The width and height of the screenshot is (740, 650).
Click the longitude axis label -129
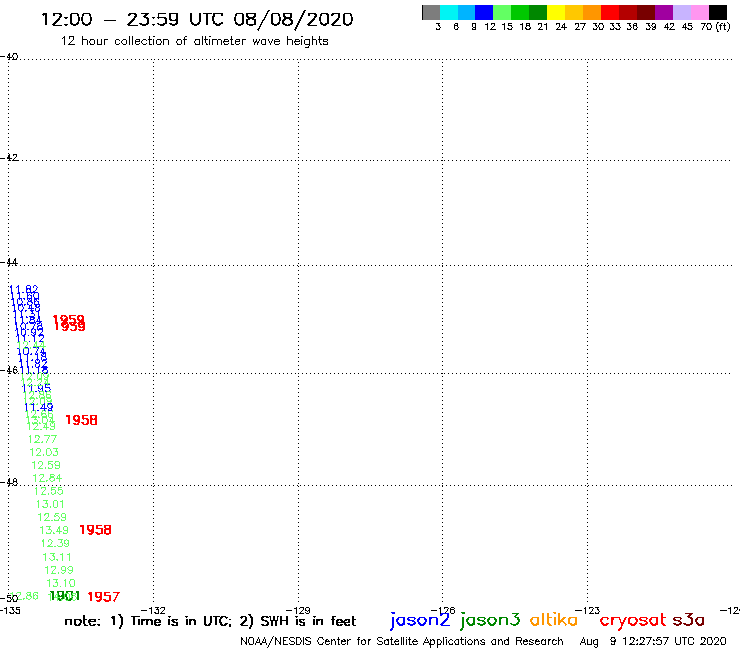pos(298,610)
